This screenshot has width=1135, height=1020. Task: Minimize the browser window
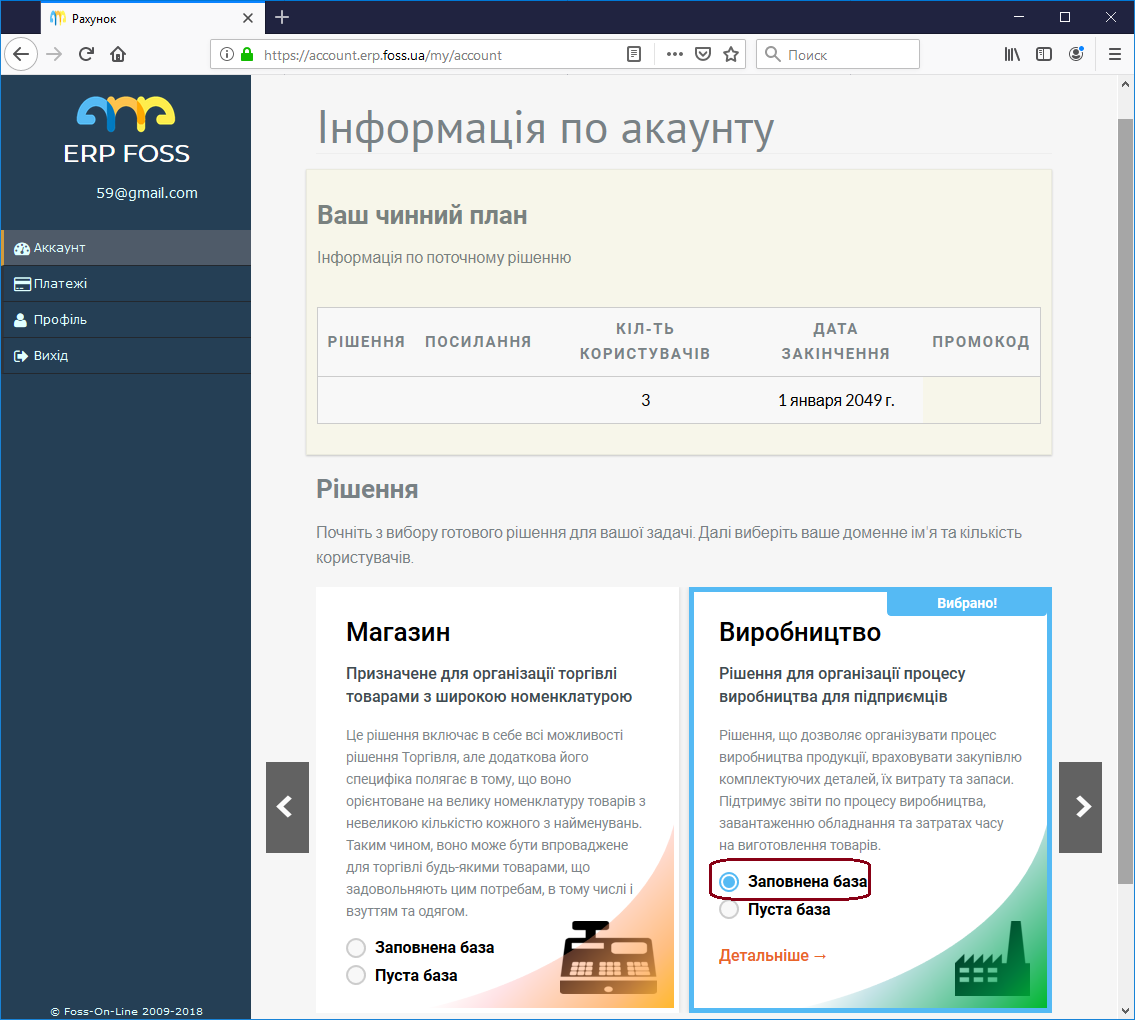1019,17
